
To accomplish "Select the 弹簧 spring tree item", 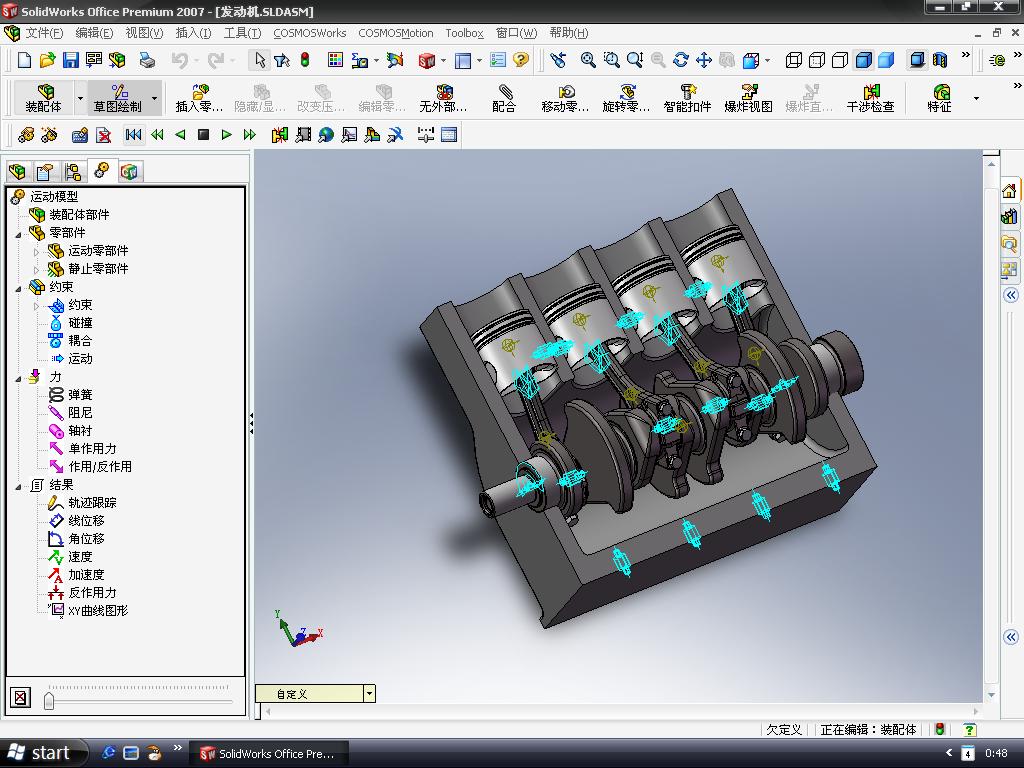I will [x=80, y=394].
